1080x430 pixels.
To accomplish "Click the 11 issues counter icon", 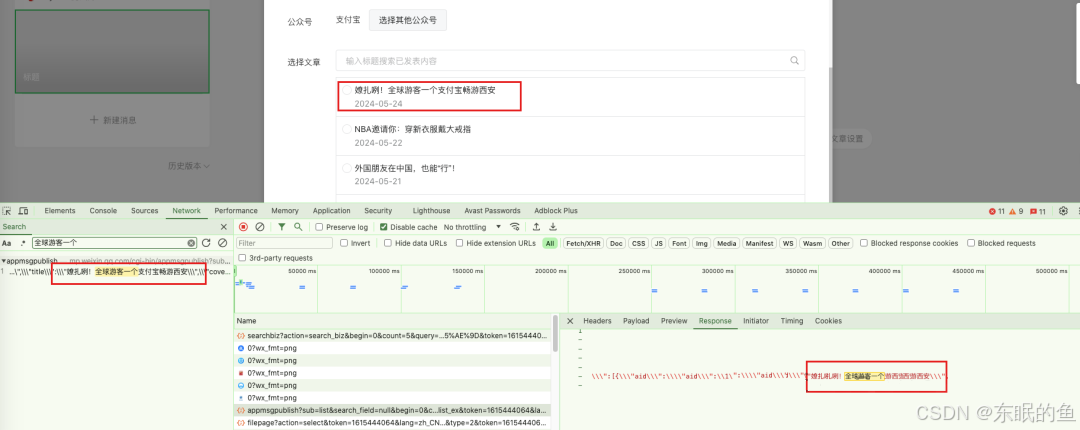I will click(x=1038, y=212).
